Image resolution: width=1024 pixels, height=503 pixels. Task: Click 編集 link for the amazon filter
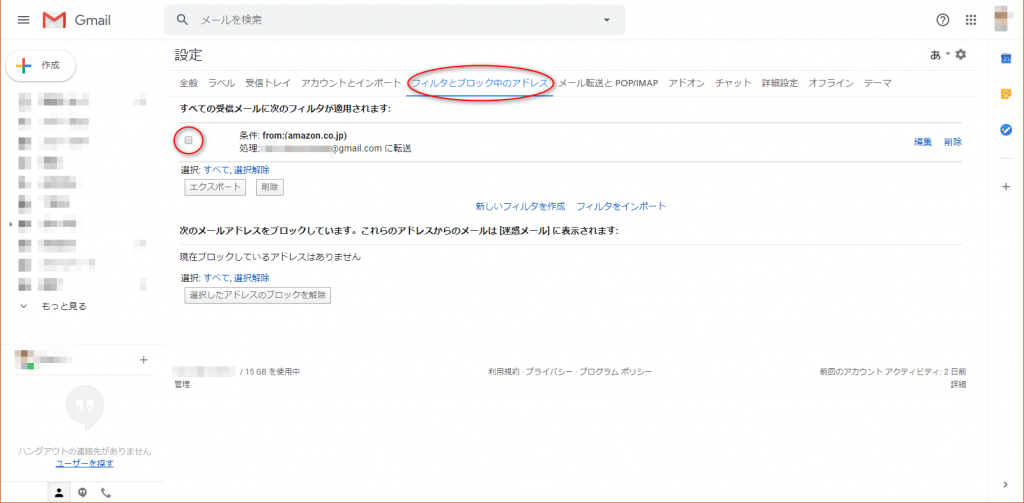923,142
